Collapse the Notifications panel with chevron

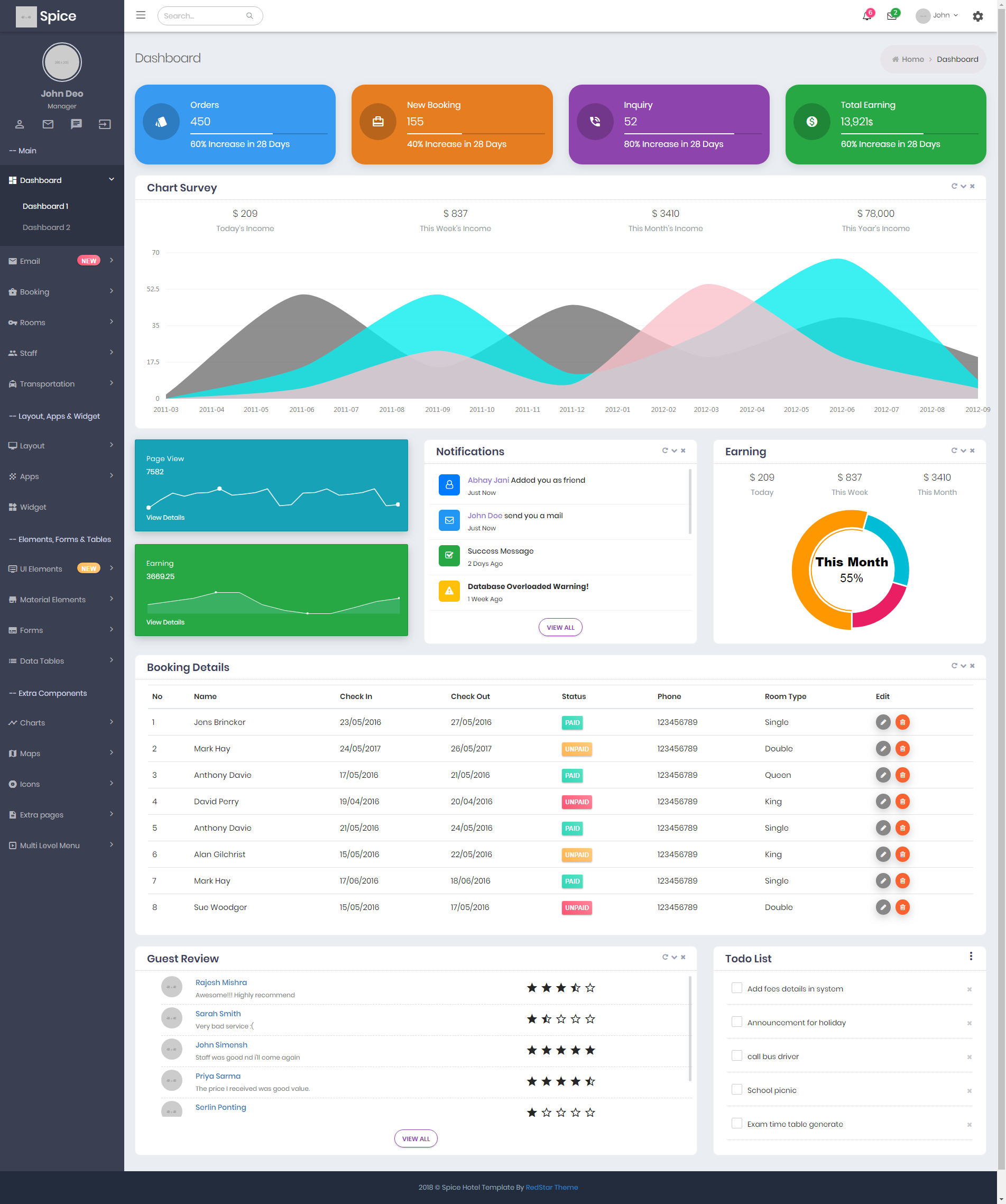coord(674,451)
